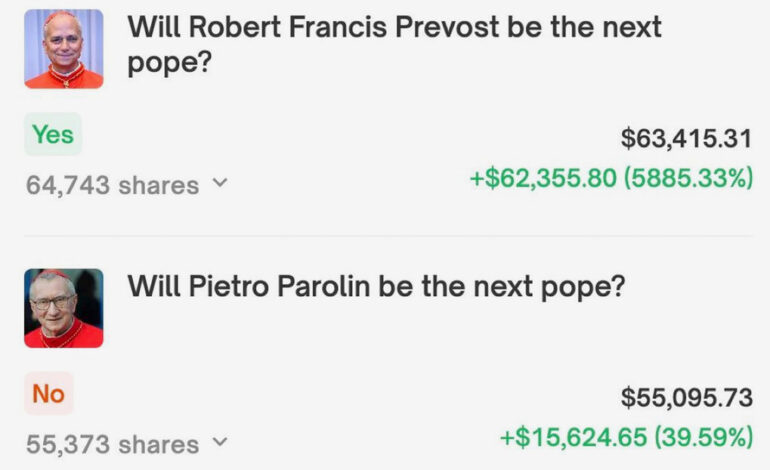Image resolution: width=770 pixels, height=470 pixels.
Task: Expand chevron beside 64,743 shares
Action: (x=220, y=183)
